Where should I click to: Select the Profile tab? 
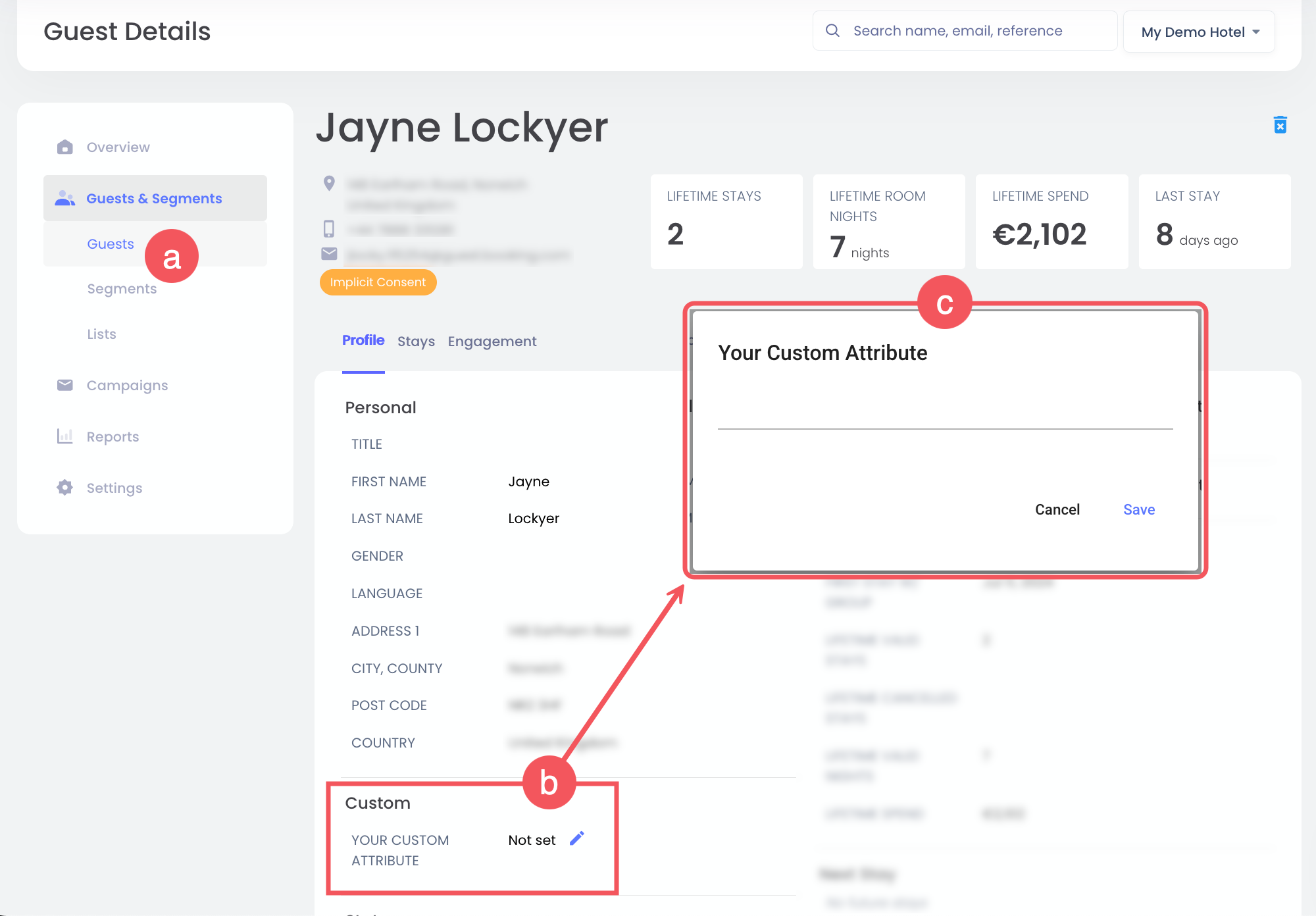(x=363, y=340)
